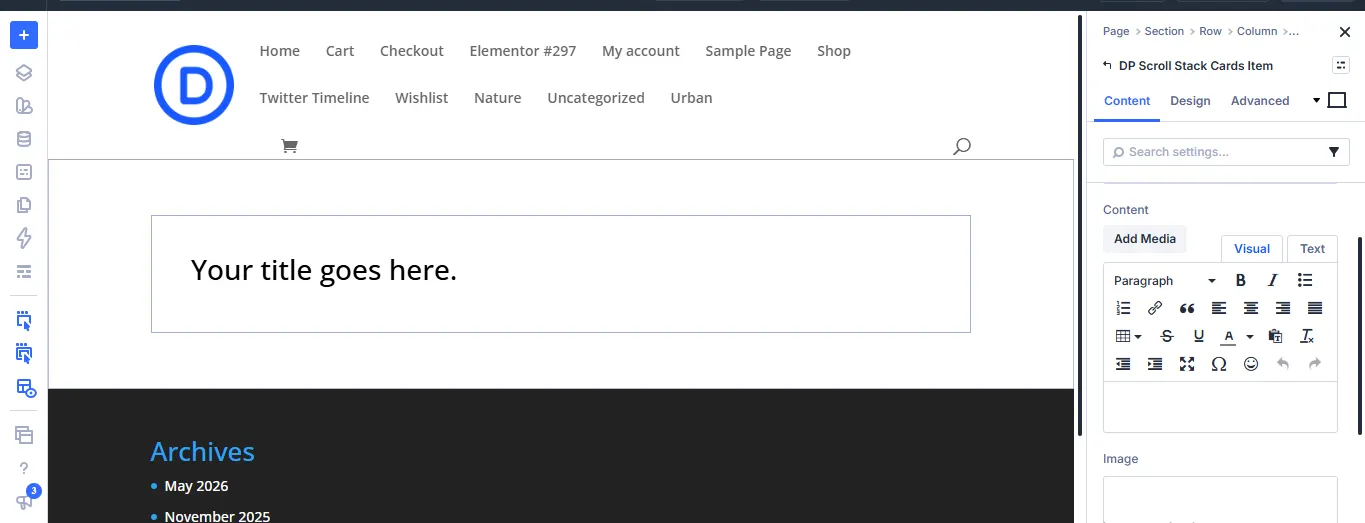Switch editor to Text tab
The image size is (1365, 523).
click(1312, 249)
